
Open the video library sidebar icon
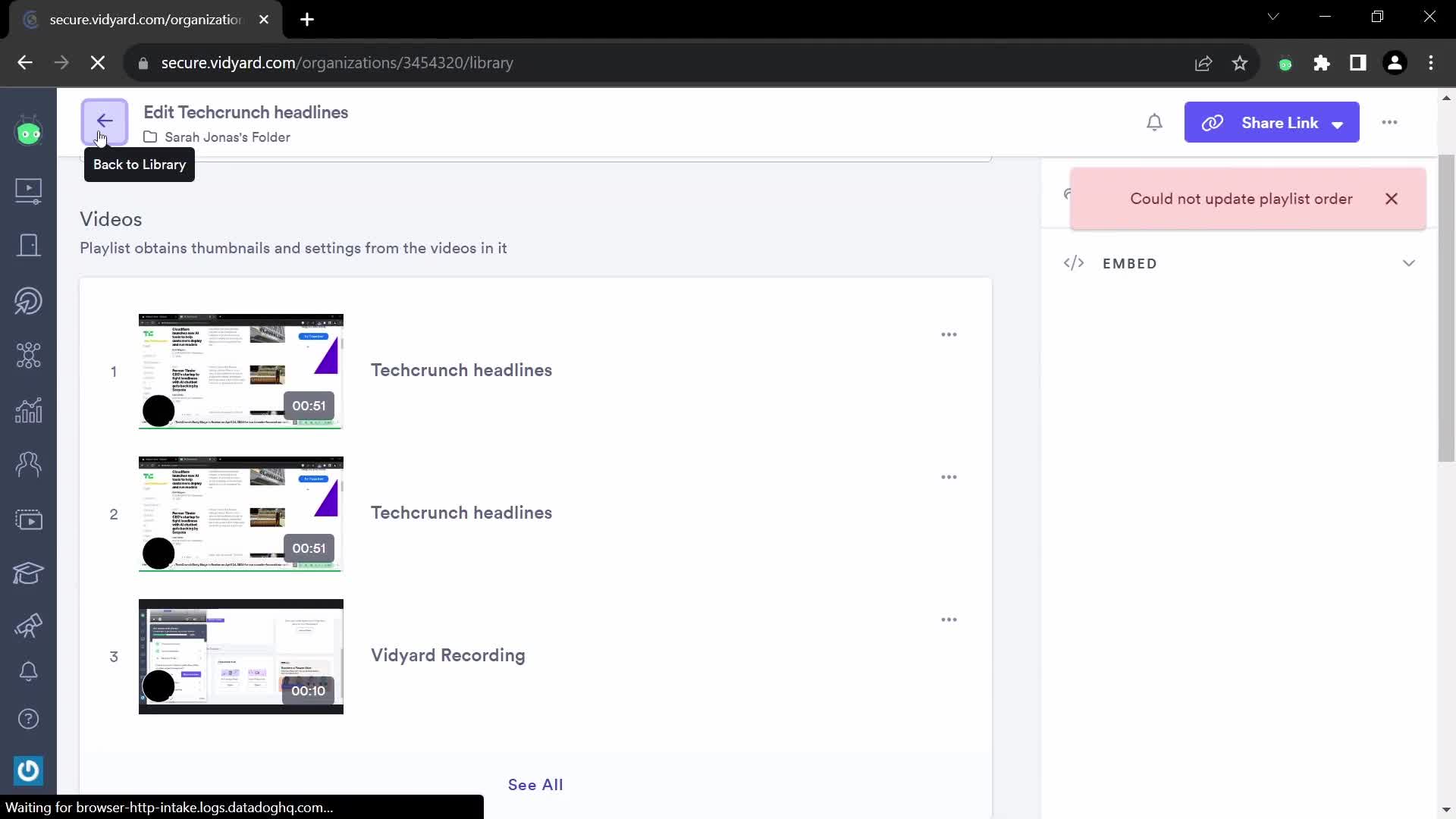coord(29,190)
